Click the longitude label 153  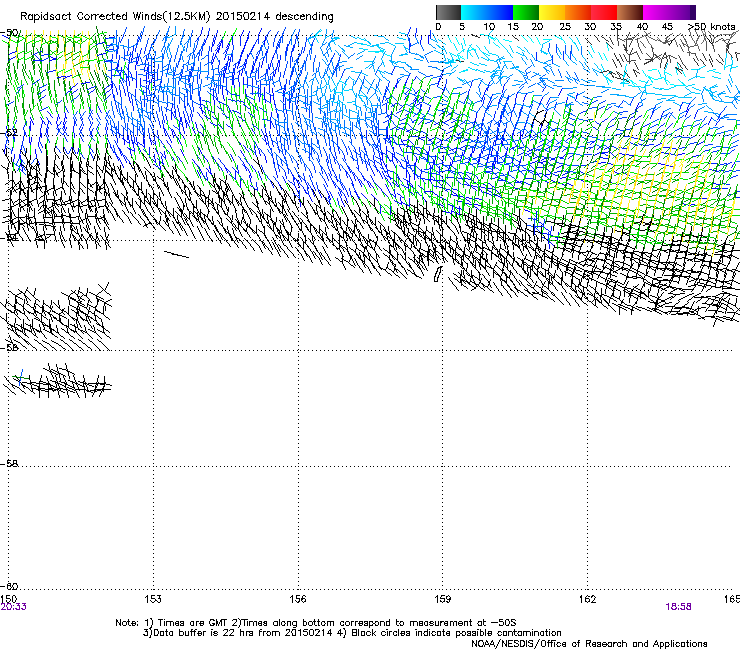(153, 599)
